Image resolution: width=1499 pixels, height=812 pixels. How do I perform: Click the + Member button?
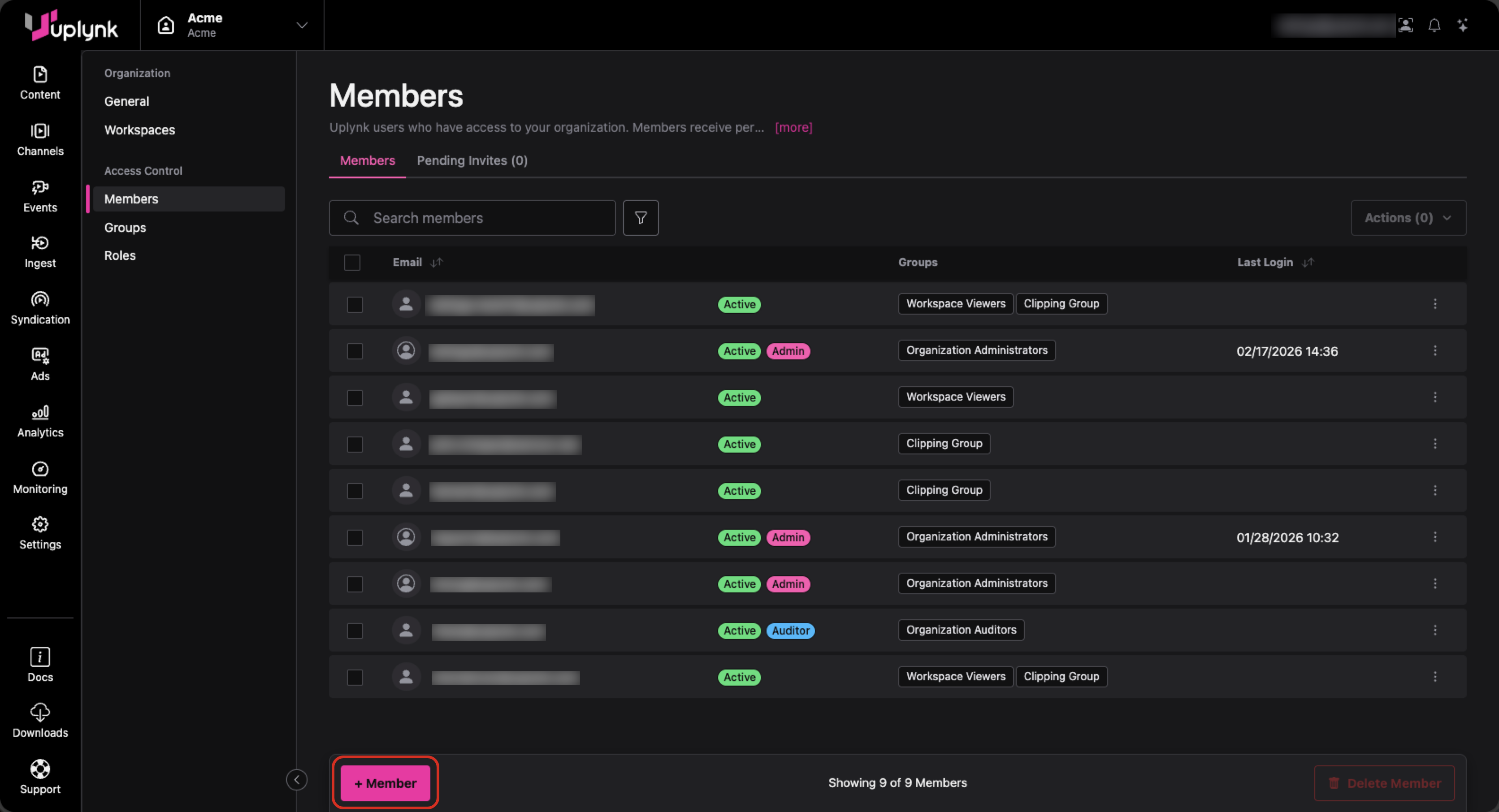coord(385,783)
